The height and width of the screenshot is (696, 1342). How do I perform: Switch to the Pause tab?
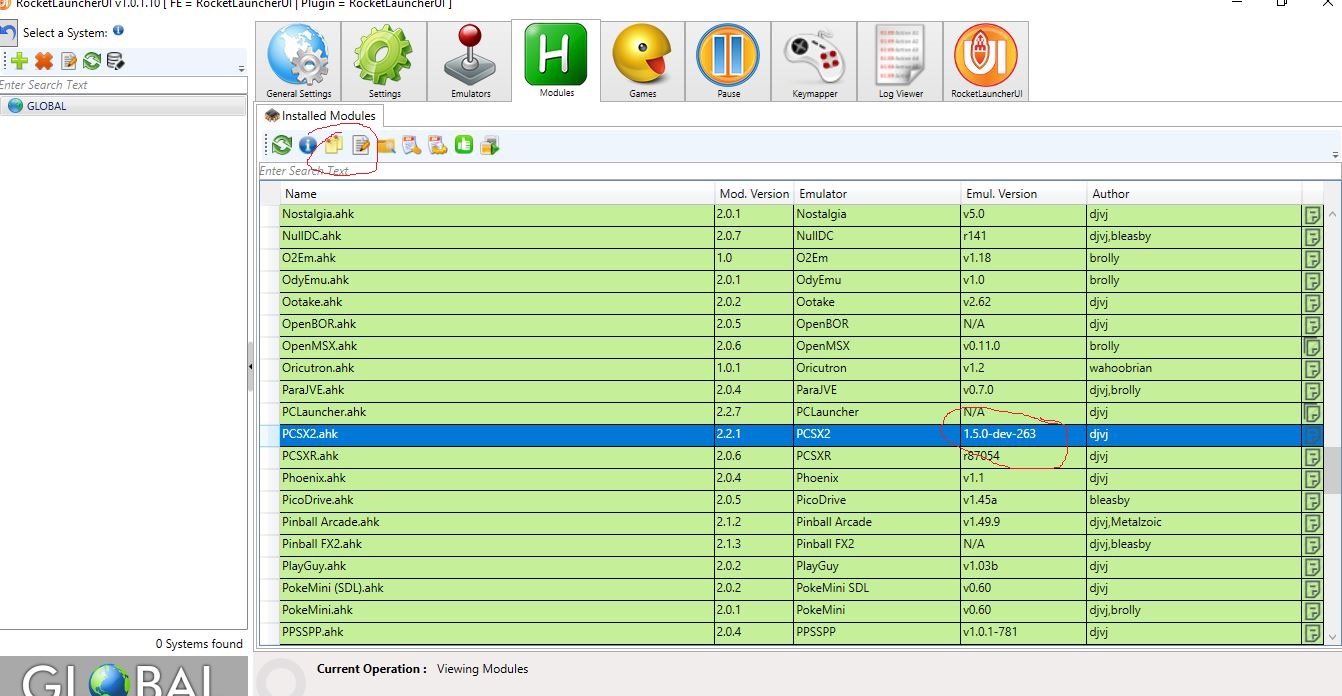point(728,61)
